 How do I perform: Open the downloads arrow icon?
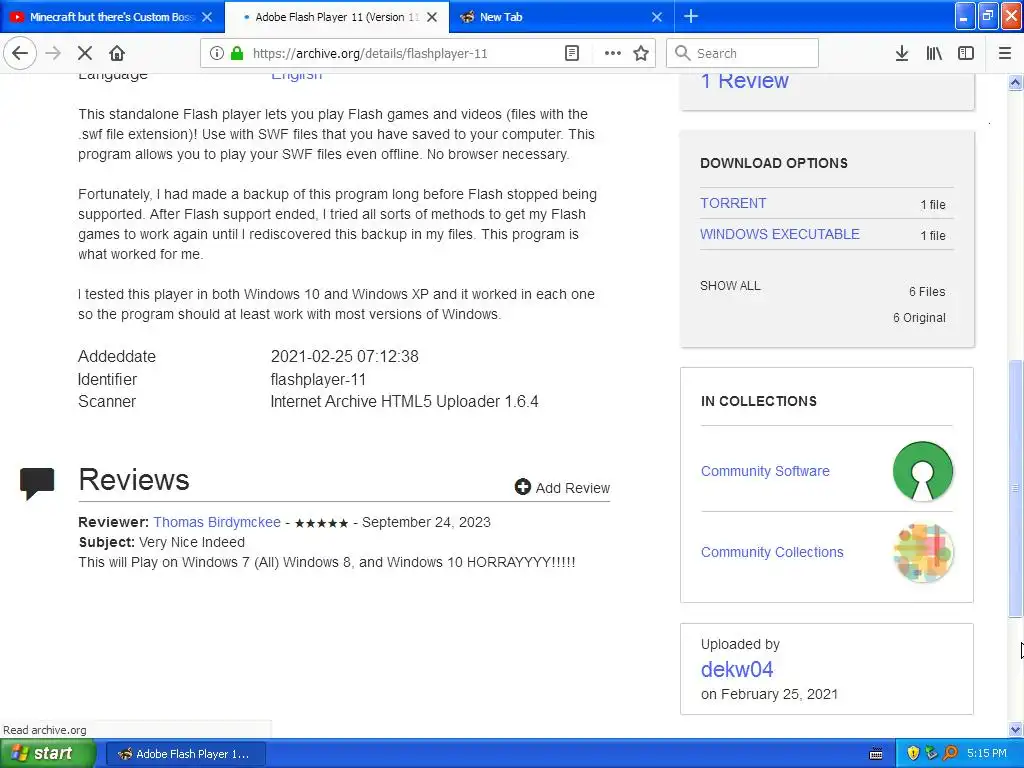coord(901,54)
